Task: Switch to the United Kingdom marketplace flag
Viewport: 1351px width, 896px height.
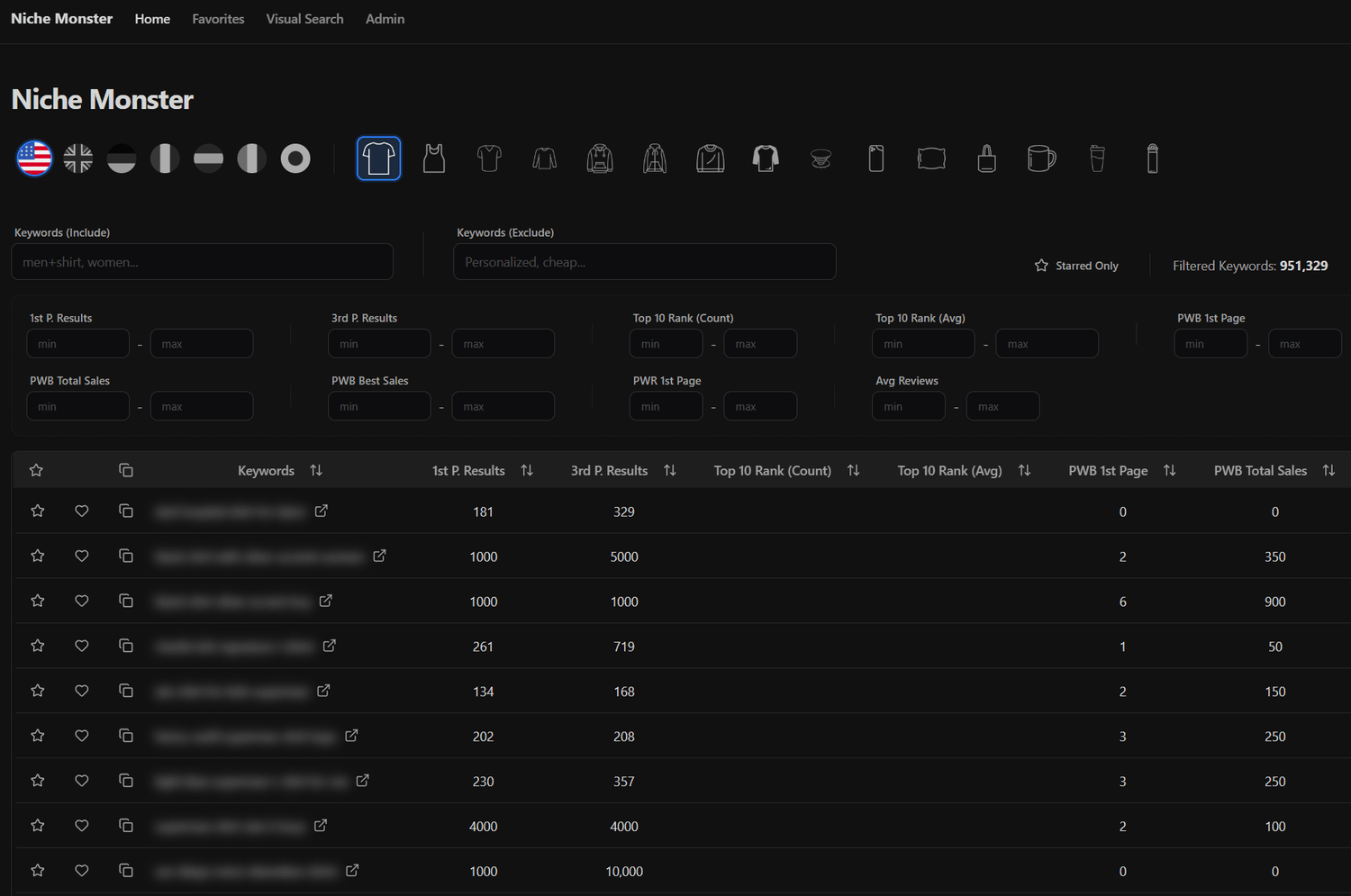Action: (x=78, y=158)
